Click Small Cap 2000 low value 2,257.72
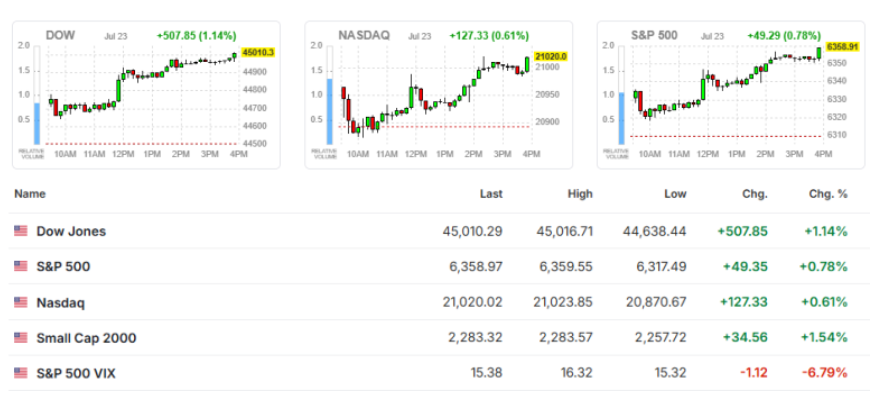 pos(660,338)
